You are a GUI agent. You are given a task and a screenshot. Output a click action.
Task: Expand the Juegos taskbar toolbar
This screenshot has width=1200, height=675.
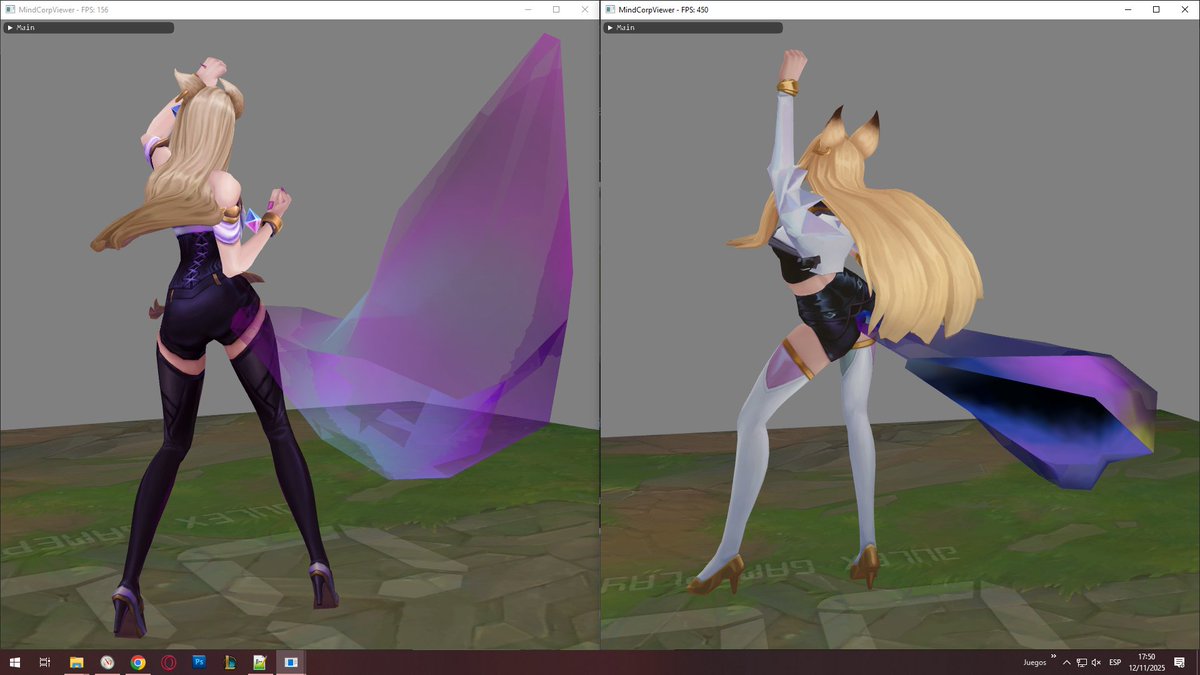(x=1054, y=657)
